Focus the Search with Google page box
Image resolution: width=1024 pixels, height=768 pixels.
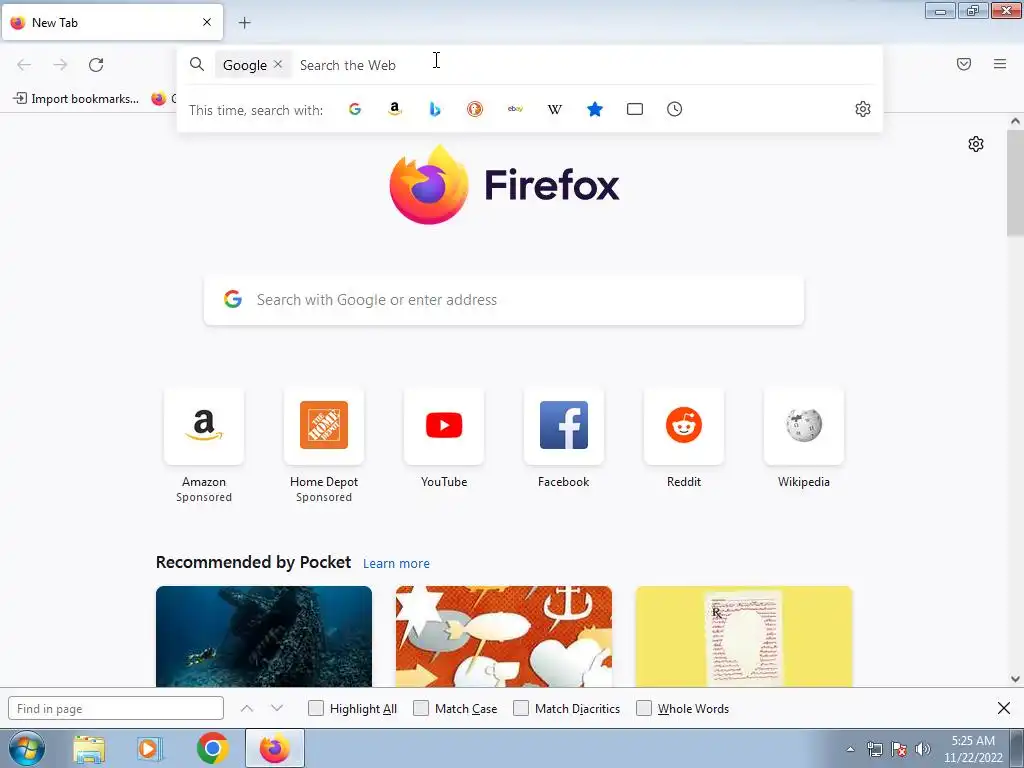click(x=504, y=300)
